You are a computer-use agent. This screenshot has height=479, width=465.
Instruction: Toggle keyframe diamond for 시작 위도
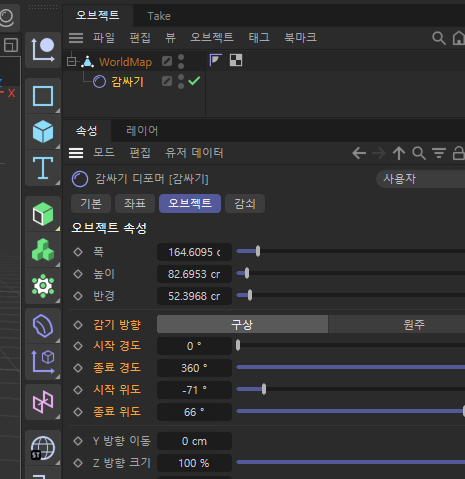(x=78, y=390)
